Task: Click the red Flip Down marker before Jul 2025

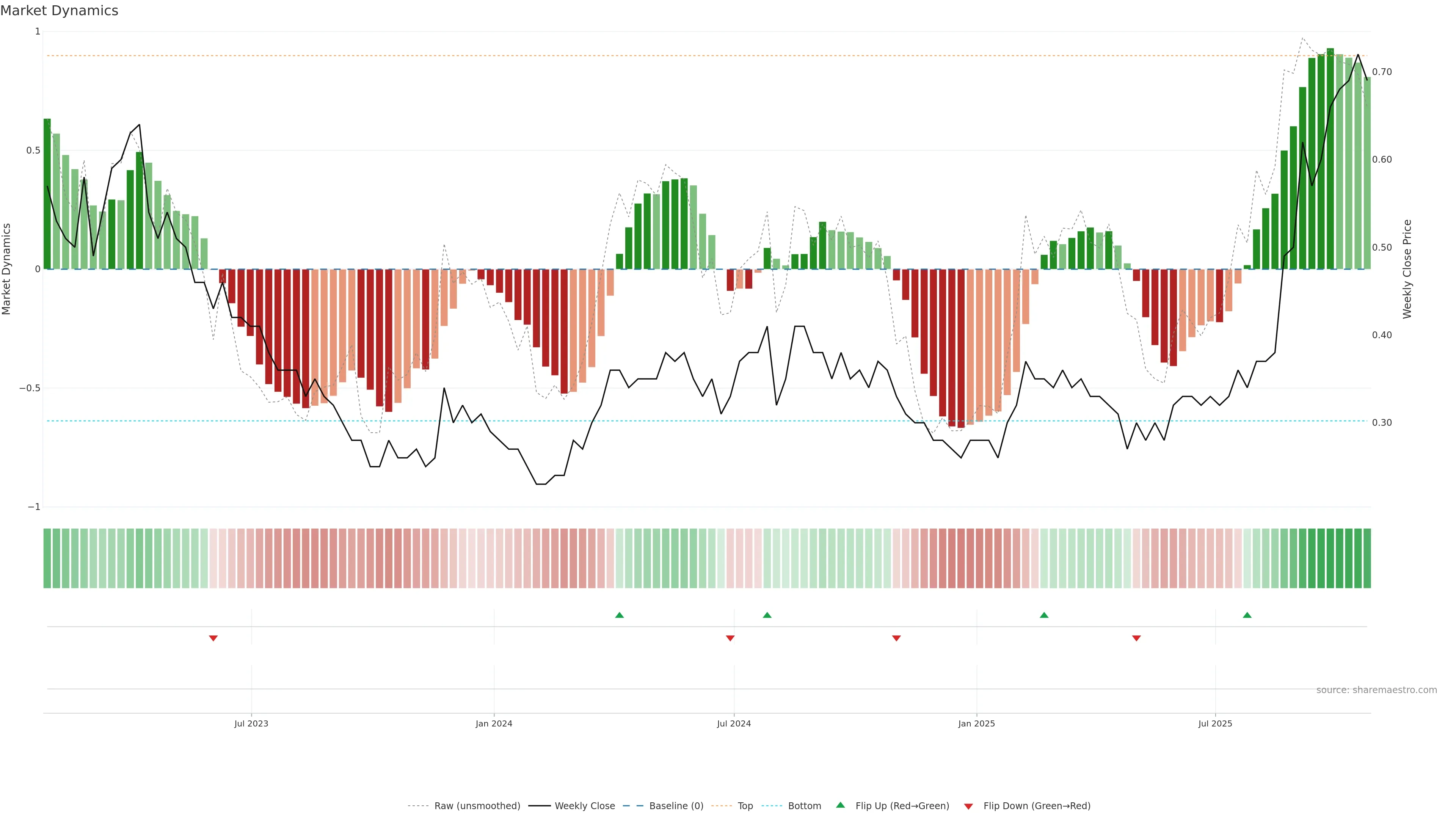Action: (x=1136, y=638)
